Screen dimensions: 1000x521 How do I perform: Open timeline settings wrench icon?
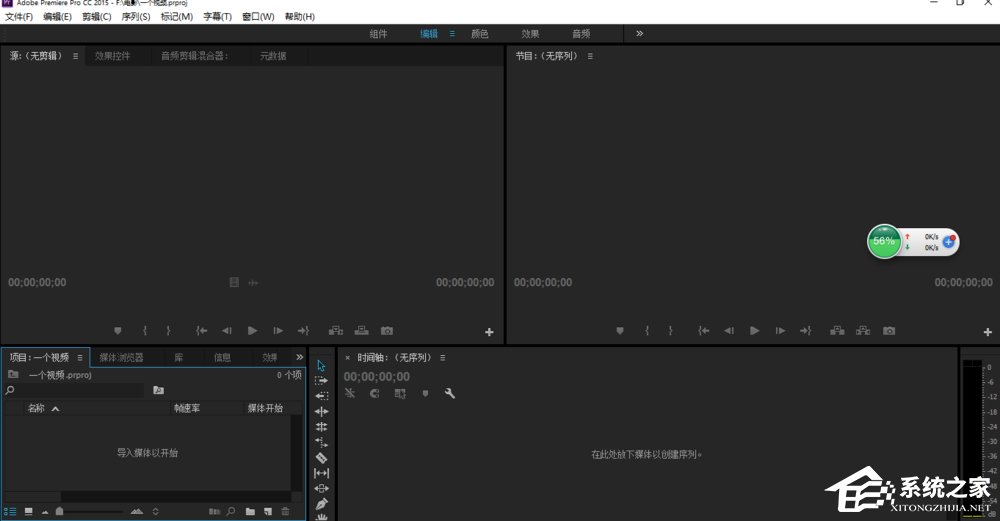[450, 394]
